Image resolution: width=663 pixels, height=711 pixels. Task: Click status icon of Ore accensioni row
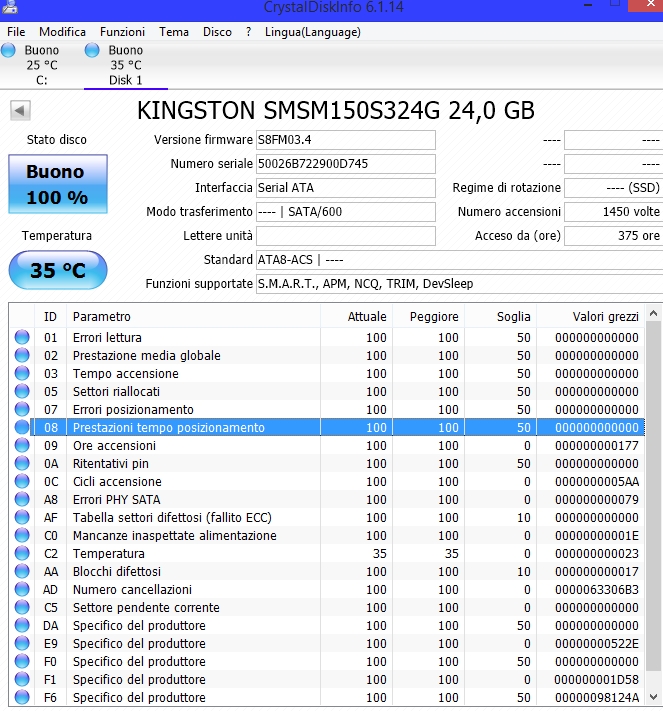[x=22, y=445]
